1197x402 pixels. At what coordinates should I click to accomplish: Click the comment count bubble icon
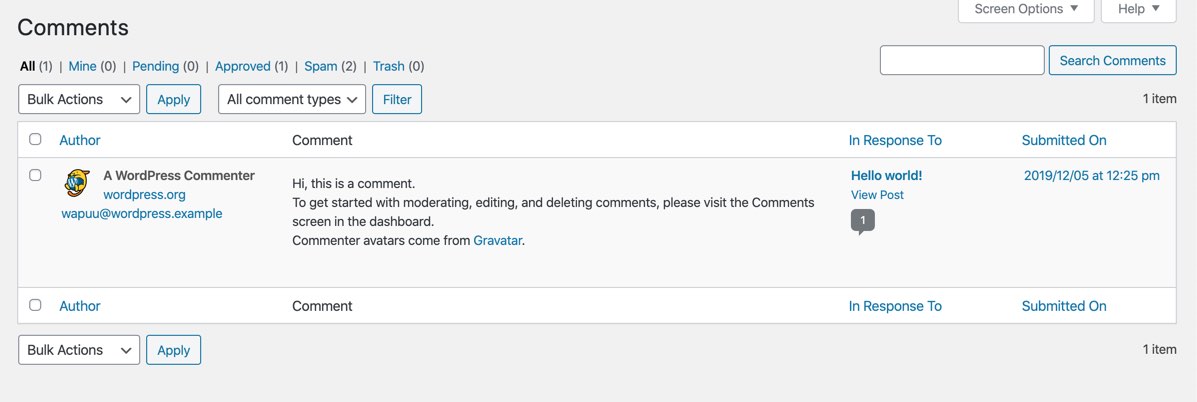point(862,220)
